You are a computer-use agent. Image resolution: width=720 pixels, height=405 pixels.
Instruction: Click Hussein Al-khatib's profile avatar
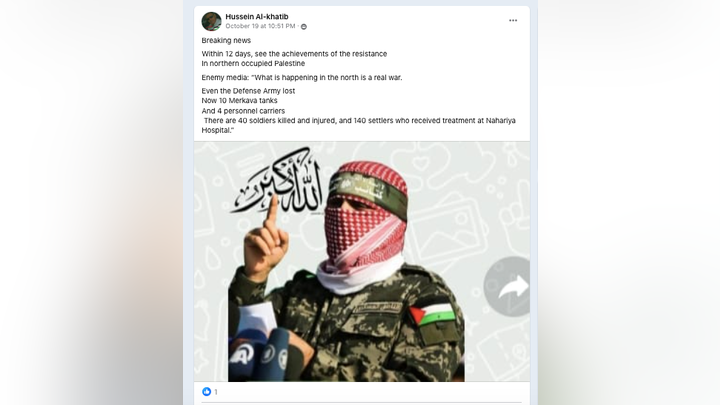pos(211,21)
